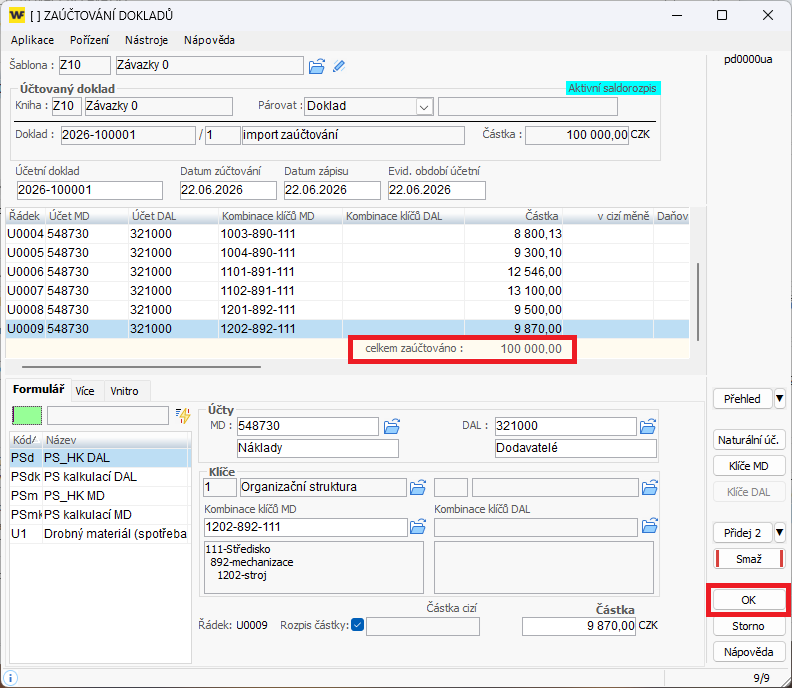Click the Nápověda button in the right panel
792x688 pixels.
749,652
